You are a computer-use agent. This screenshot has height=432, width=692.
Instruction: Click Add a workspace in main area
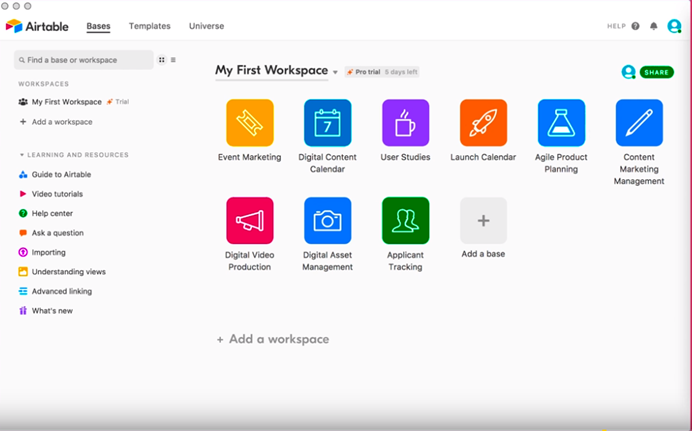[x=273, y=339]
